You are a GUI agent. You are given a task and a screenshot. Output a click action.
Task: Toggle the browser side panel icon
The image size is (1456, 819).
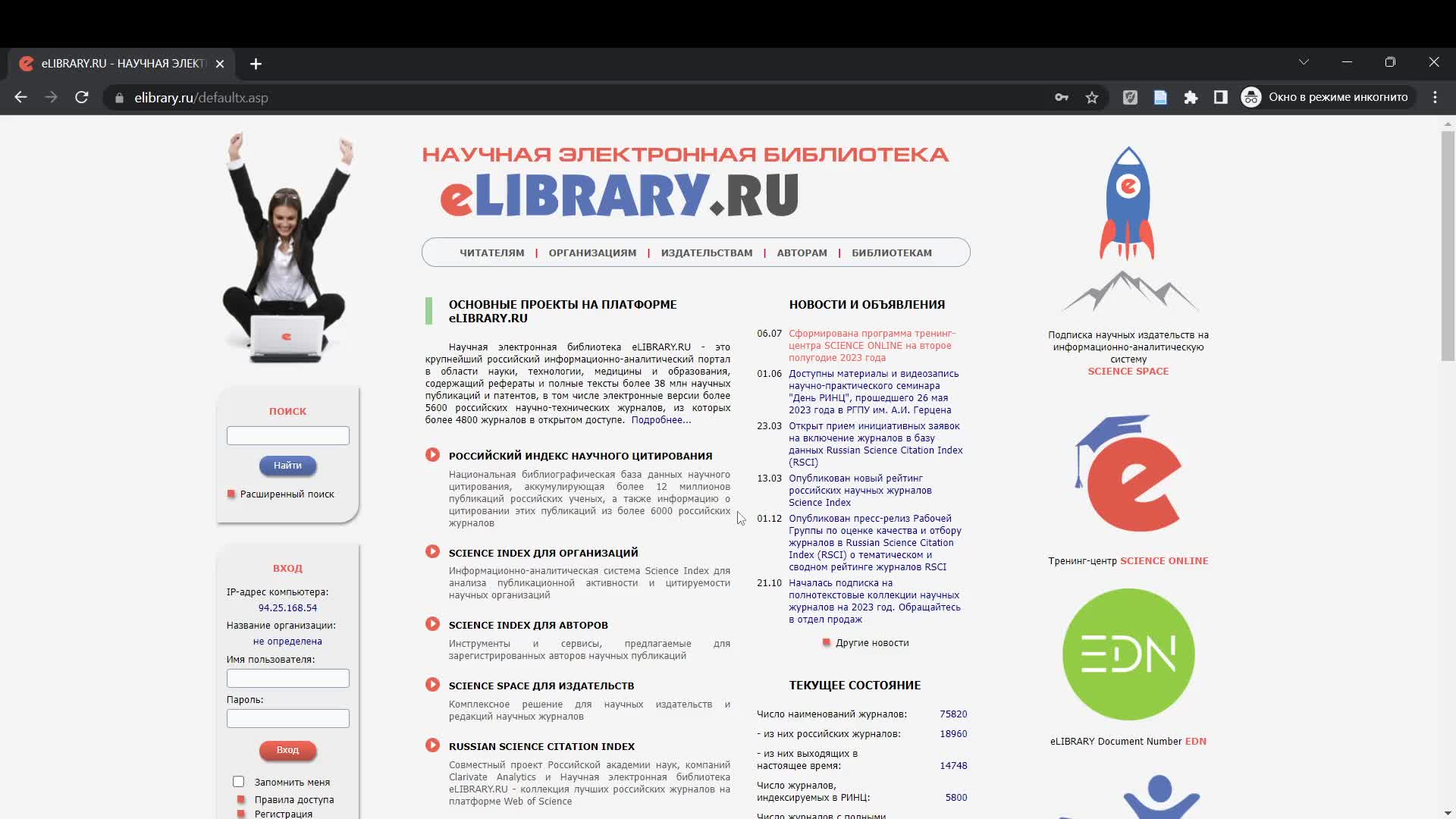[x=1221, y=97]
